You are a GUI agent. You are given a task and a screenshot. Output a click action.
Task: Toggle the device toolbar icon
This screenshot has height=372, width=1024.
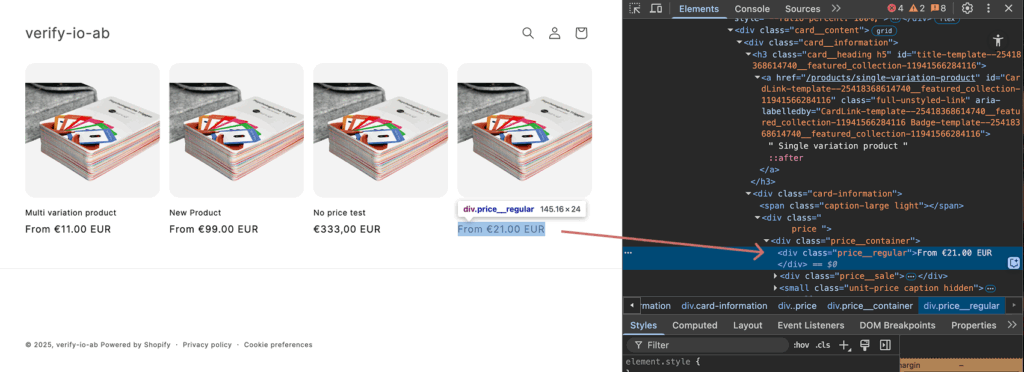(x=656, y=8)
